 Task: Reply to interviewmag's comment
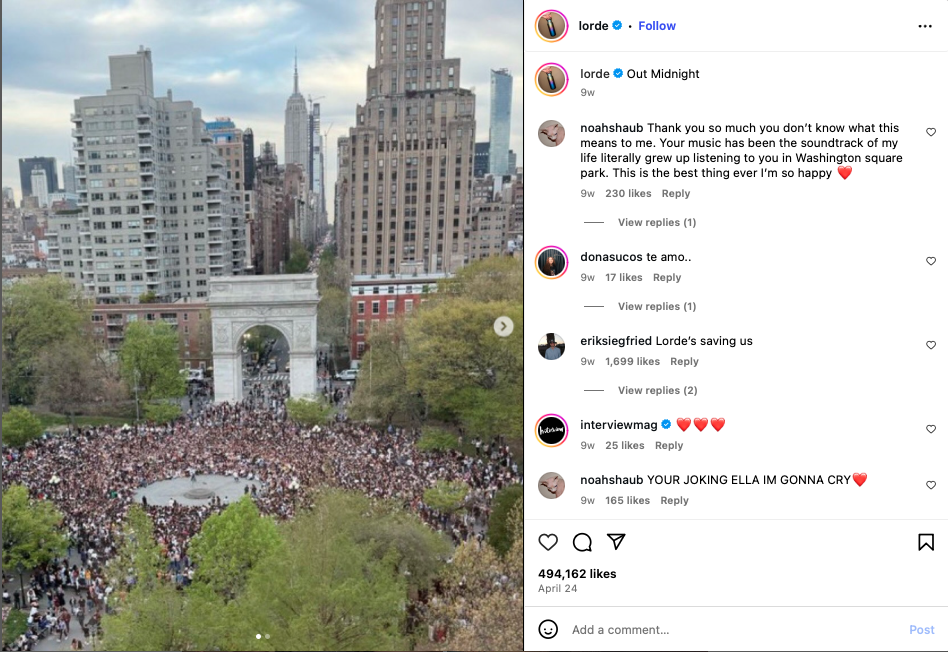coord(669,445)
